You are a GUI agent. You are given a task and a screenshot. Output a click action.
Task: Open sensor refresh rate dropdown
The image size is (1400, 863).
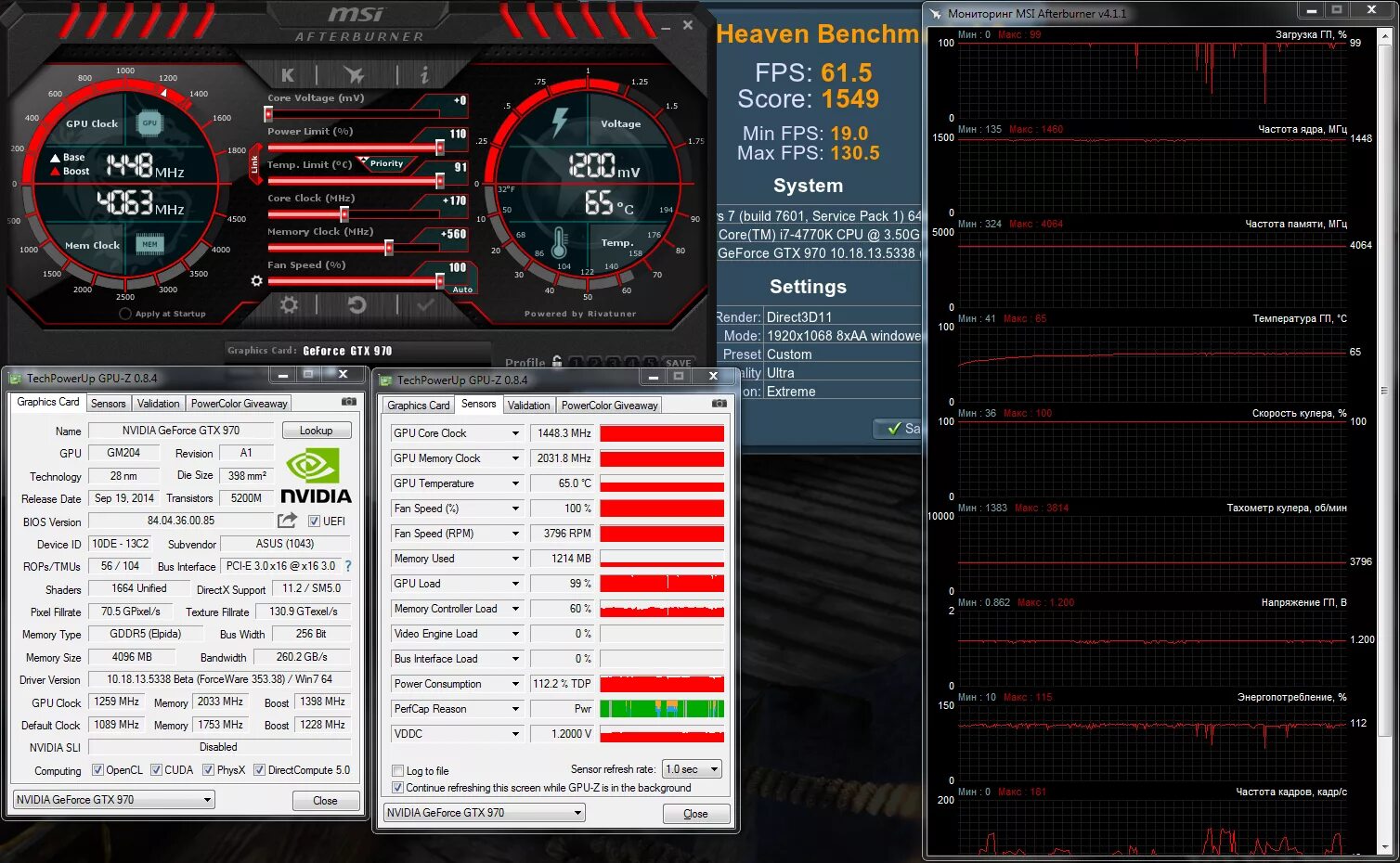(692, 769)
